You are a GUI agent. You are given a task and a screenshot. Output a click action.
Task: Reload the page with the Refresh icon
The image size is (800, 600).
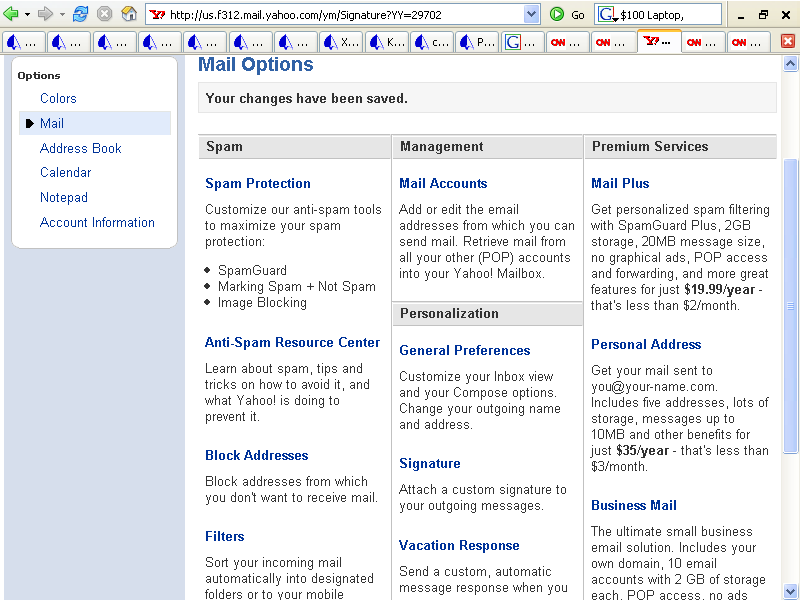[x=80, y=14]
